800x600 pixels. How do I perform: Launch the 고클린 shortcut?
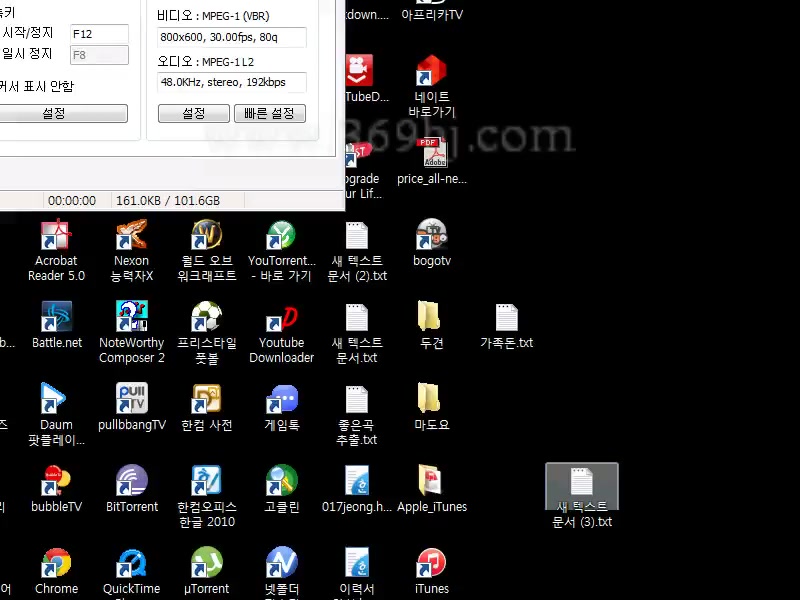281,483
